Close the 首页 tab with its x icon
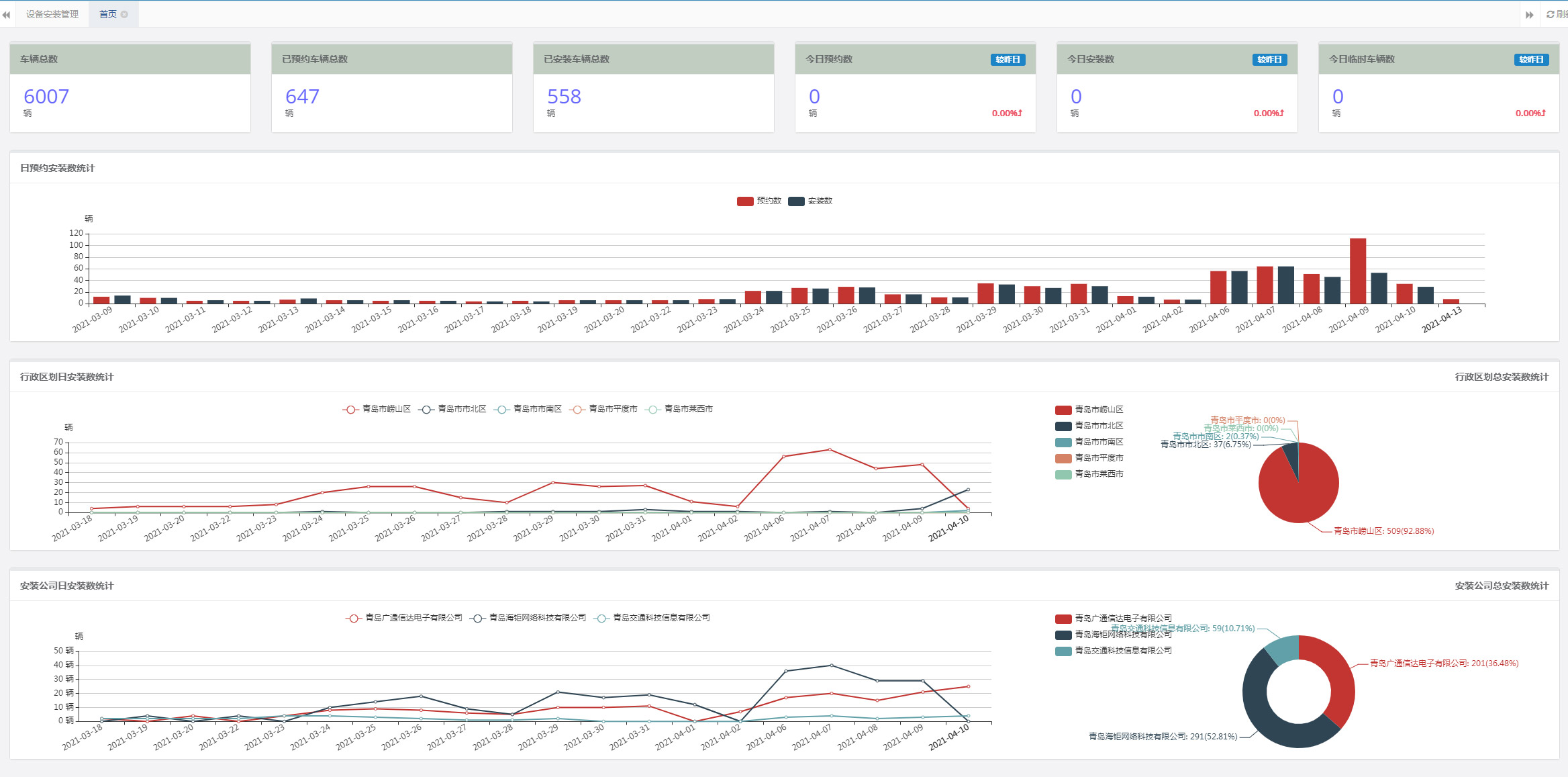The height and width of the screenshot is (777, 1568). 124,14
